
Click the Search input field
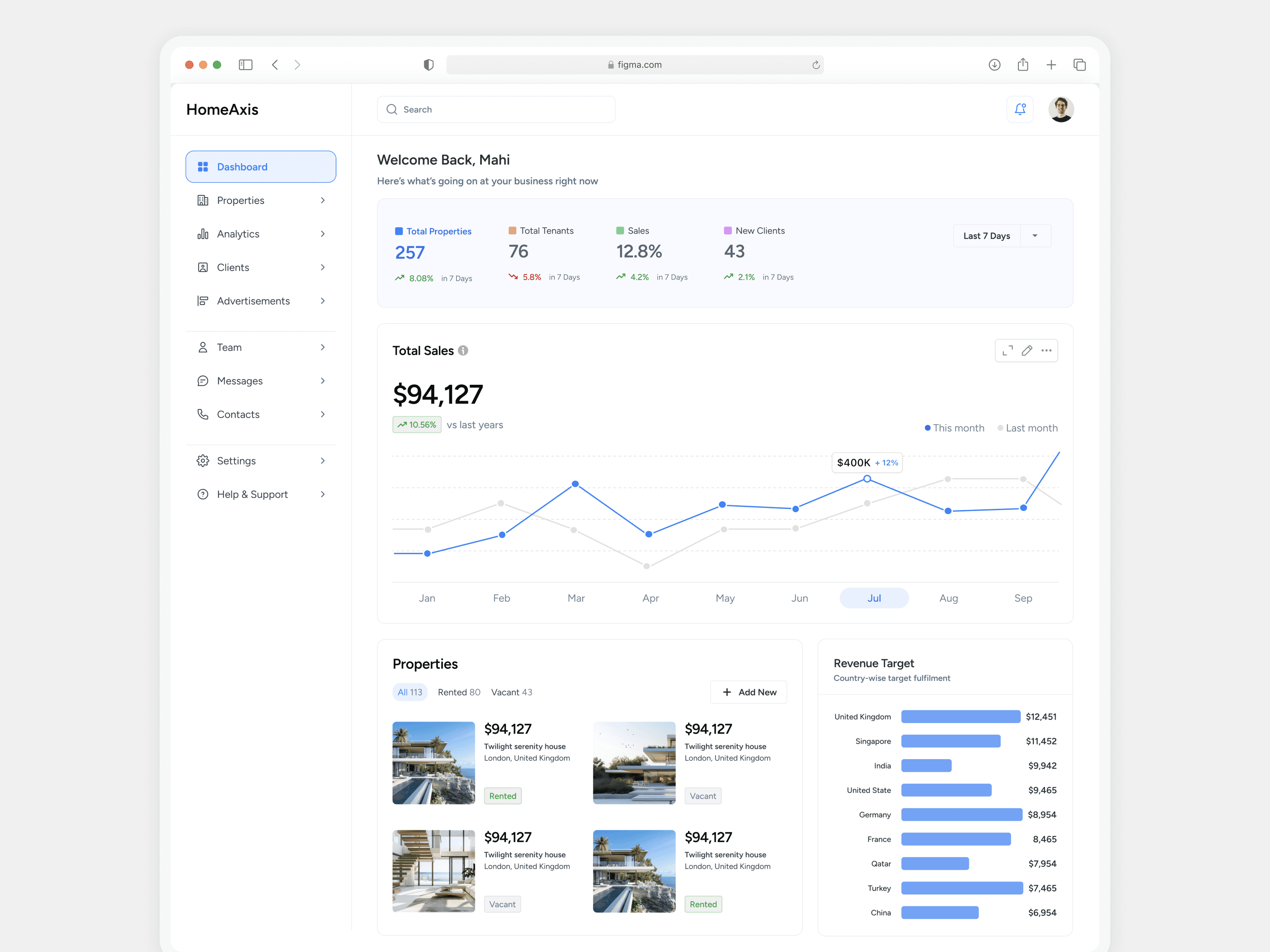(496, 109)
